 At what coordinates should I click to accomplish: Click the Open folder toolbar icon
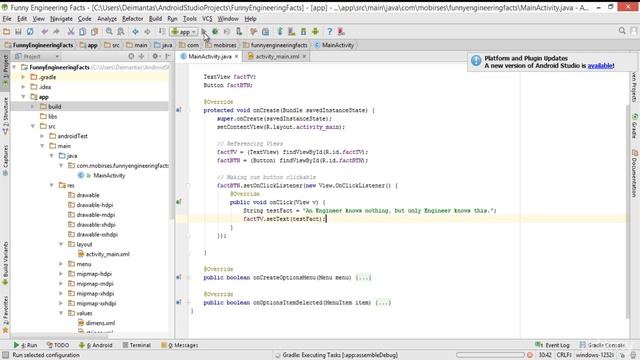[x=7, y=31]
